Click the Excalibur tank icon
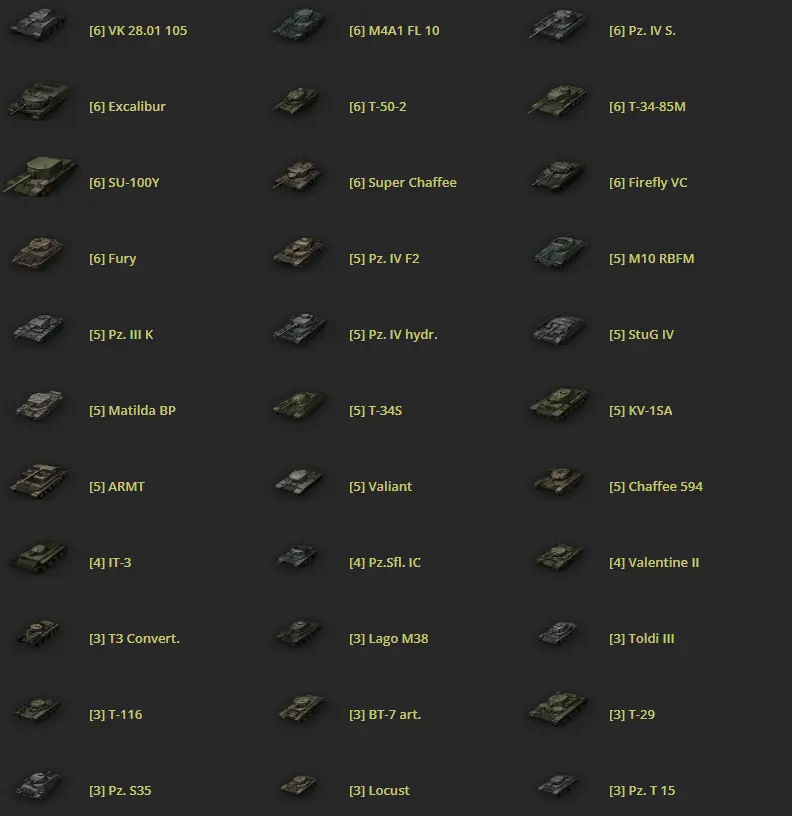This screenshot has height=816, width=792. pyautogui.click(x=38, y=100)
